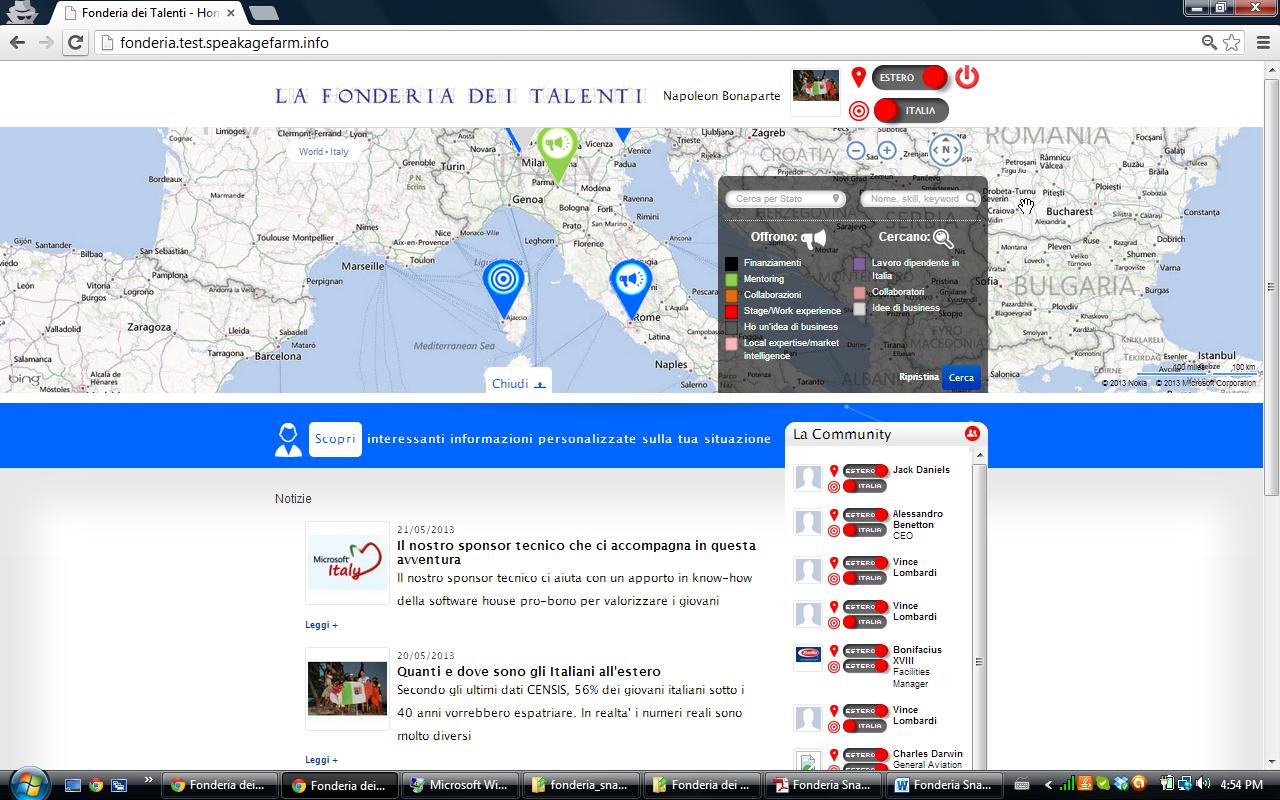Screen dimensions: 1280x800
Task: Click the Cerca search button
Action: [x=961, y=377]
